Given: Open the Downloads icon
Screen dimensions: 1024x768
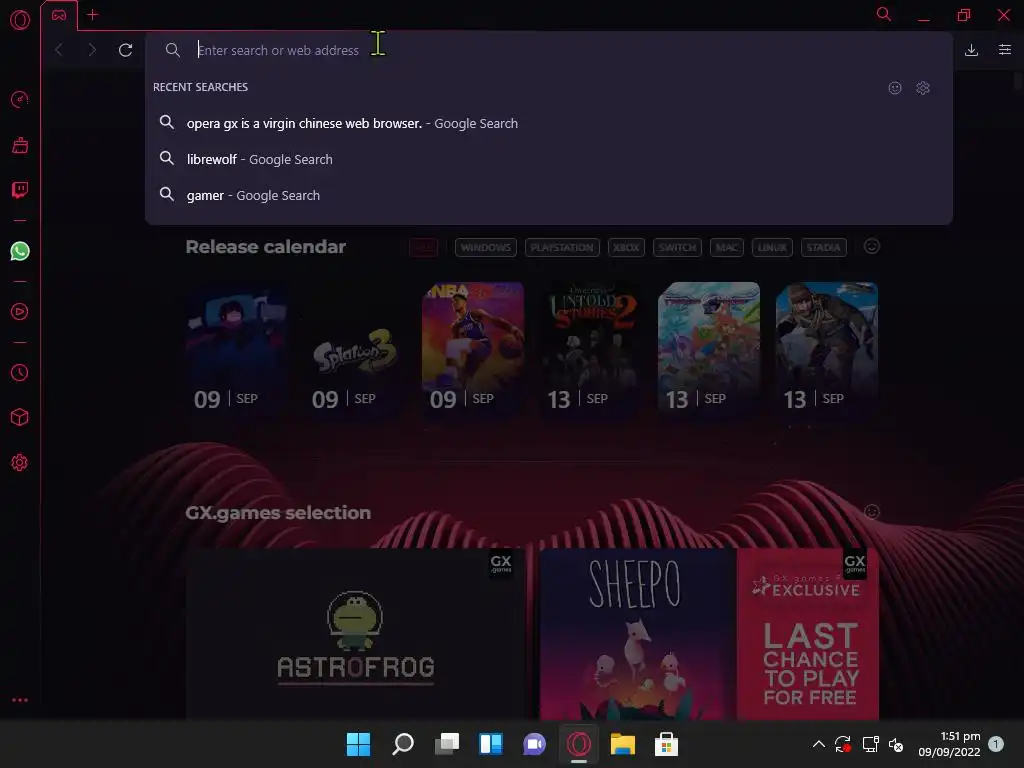Looking at the screenshot, I should (971, 50).
